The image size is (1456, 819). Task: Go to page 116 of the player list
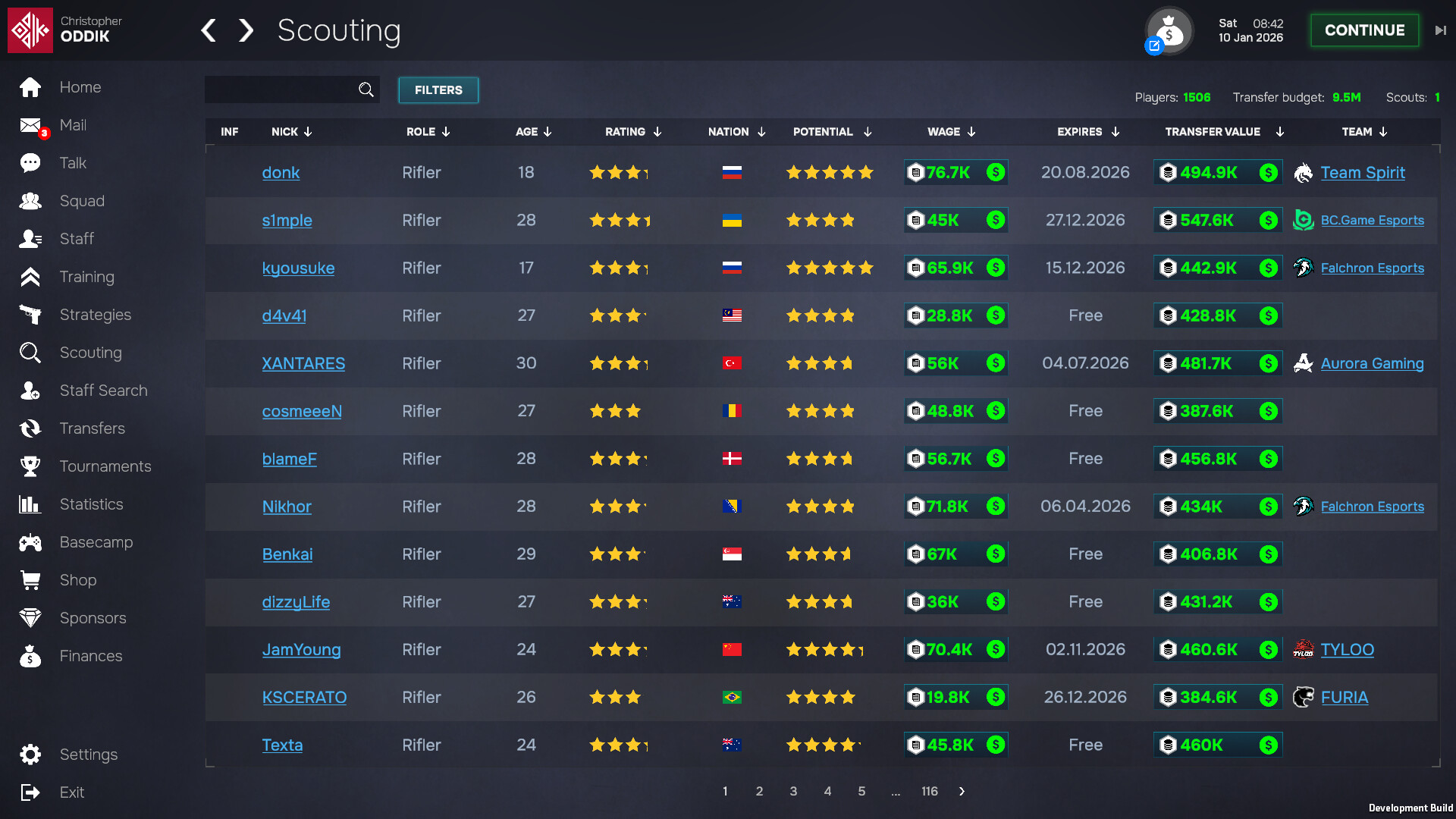coord(930,791)
